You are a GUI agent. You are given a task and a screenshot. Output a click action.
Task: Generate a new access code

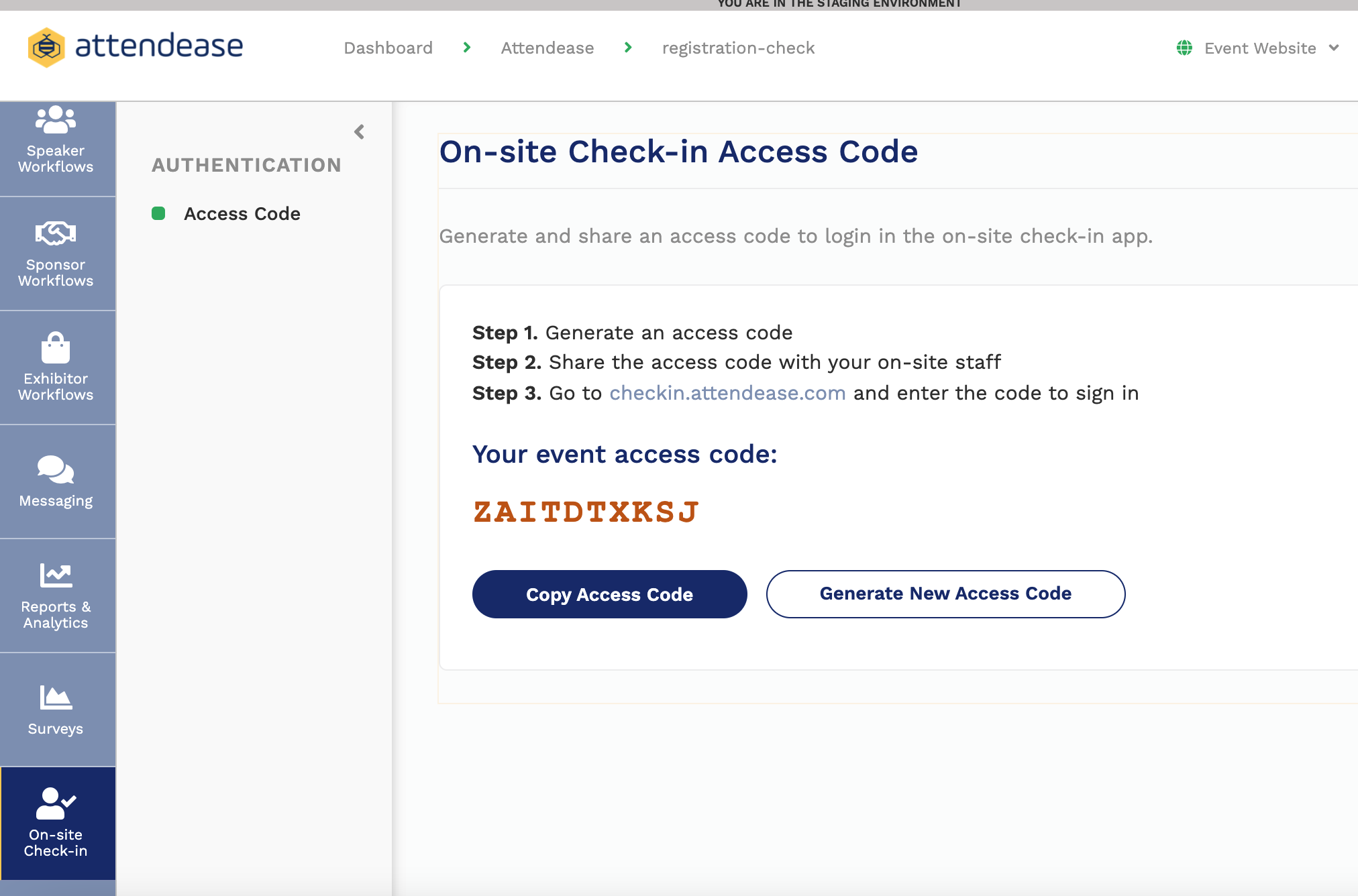click(945, 594)
